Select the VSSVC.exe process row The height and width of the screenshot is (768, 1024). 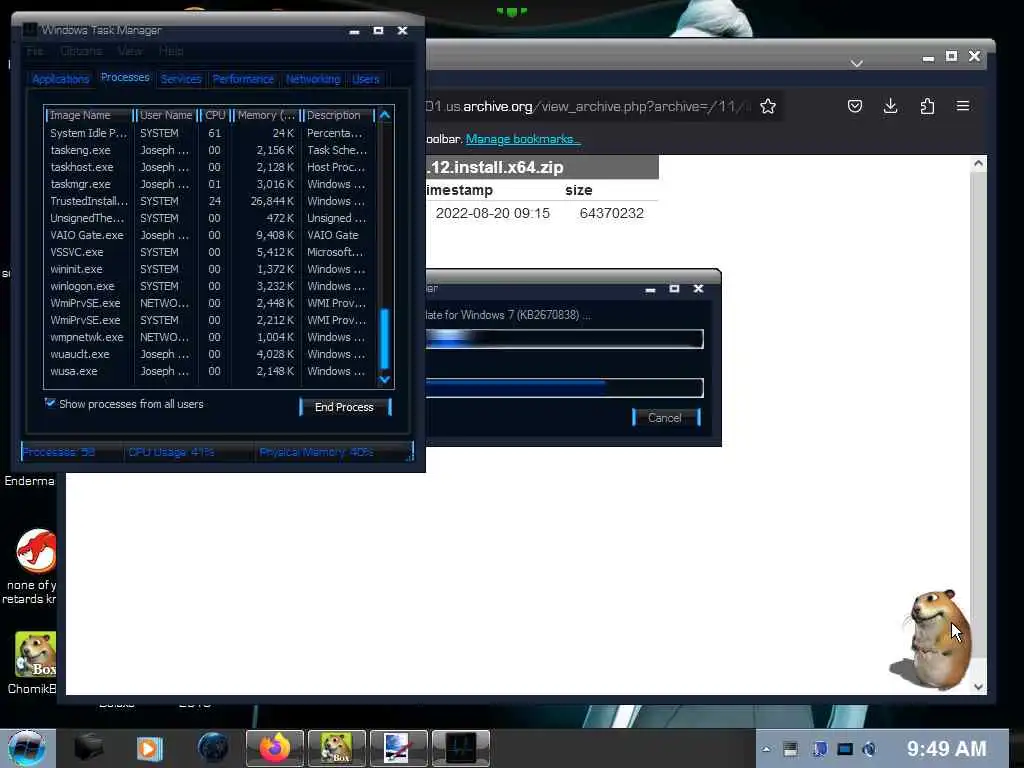210,252
